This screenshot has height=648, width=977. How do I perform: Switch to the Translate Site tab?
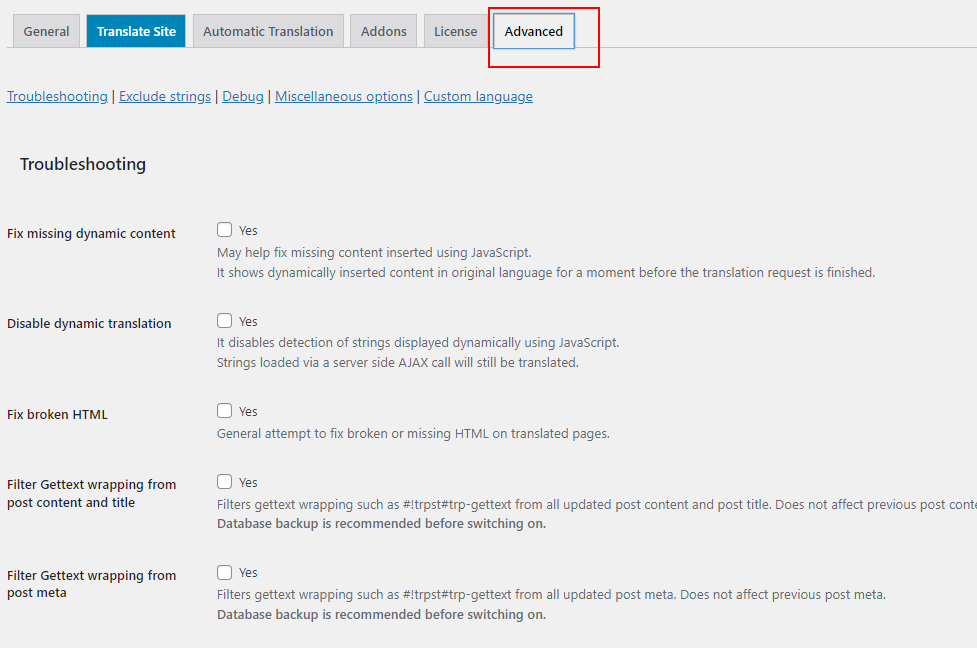click(136, 31)
